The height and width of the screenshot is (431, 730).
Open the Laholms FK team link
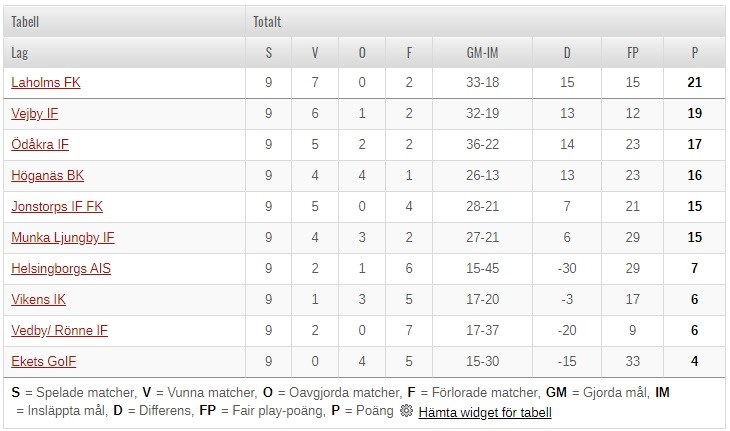tap(46, 83)
